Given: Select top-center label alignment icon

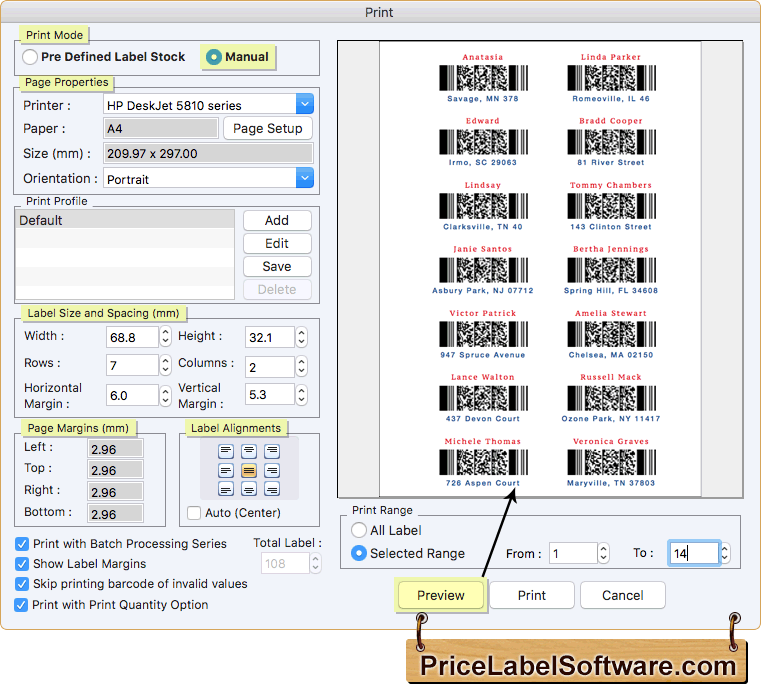Looking at the screenshot, I should pos(249,451).
